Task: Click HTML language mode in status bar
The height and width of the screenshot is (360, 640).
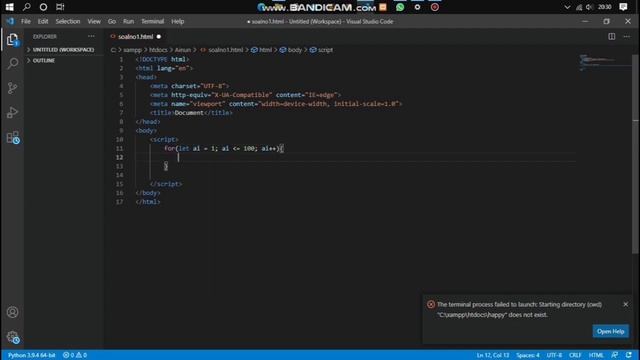Action: click(x=596, y=355)
